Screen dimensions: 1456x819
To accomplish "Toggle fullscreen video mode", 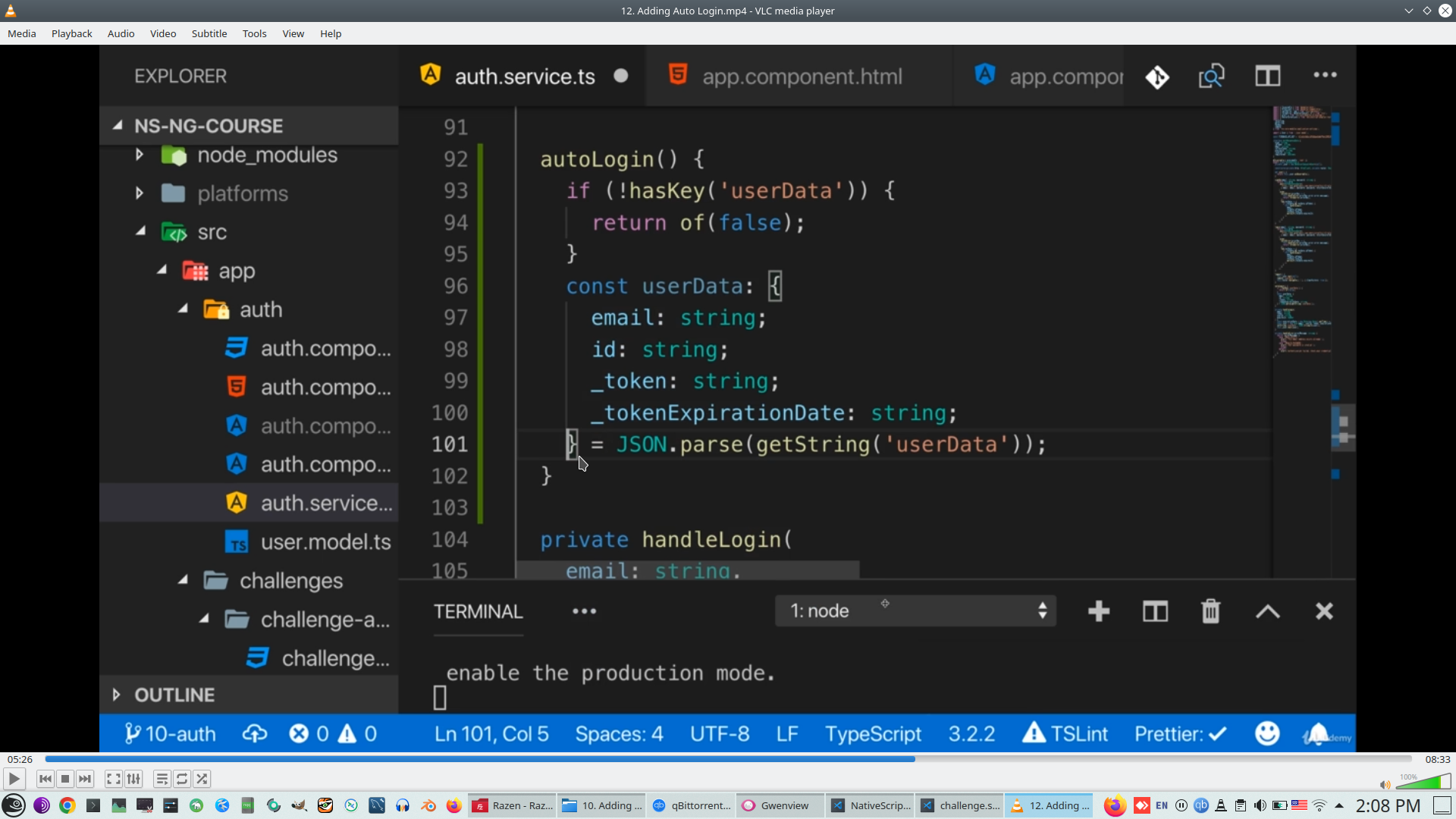I will (x=113, y=779).
